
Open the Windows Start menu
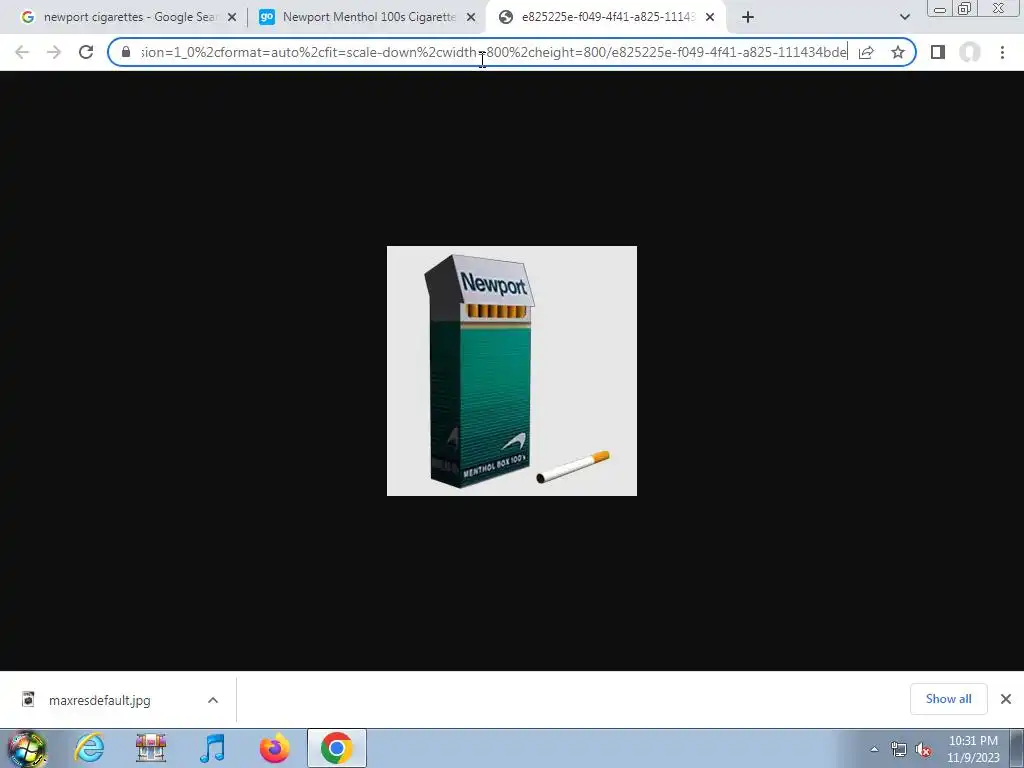(x=27, y=748)
